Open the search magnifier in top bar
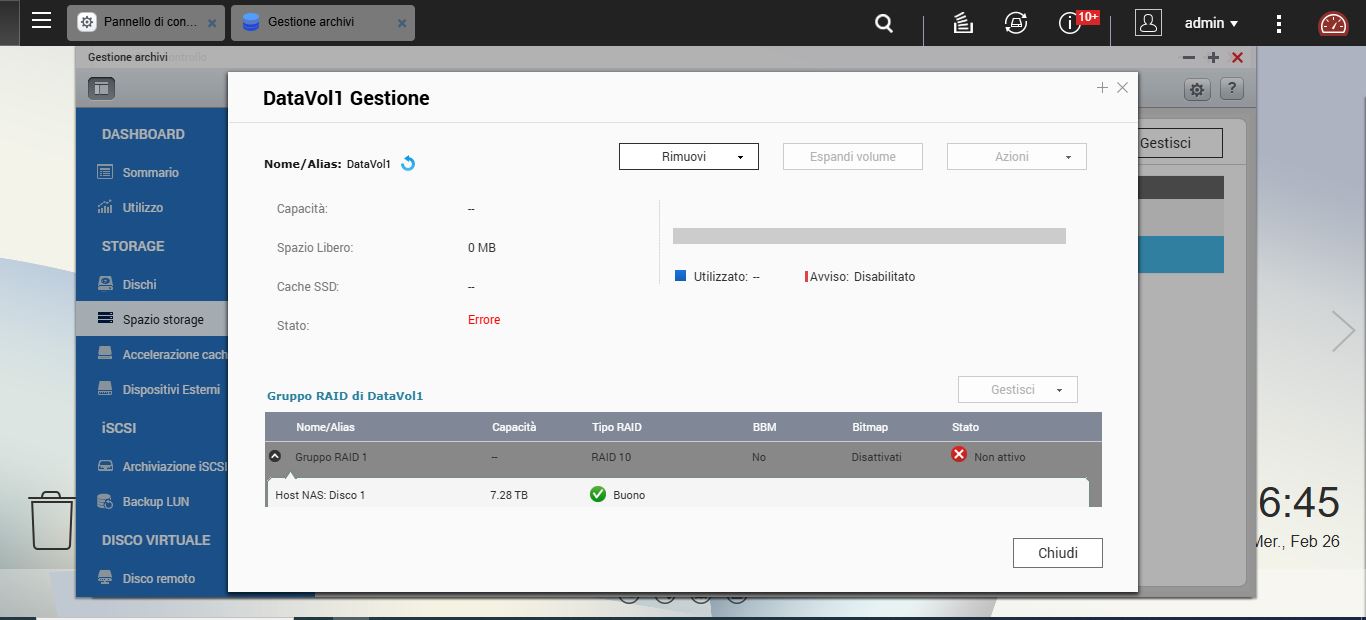The height and width of the screenshot is (620, 1366). tap(884, 23)
